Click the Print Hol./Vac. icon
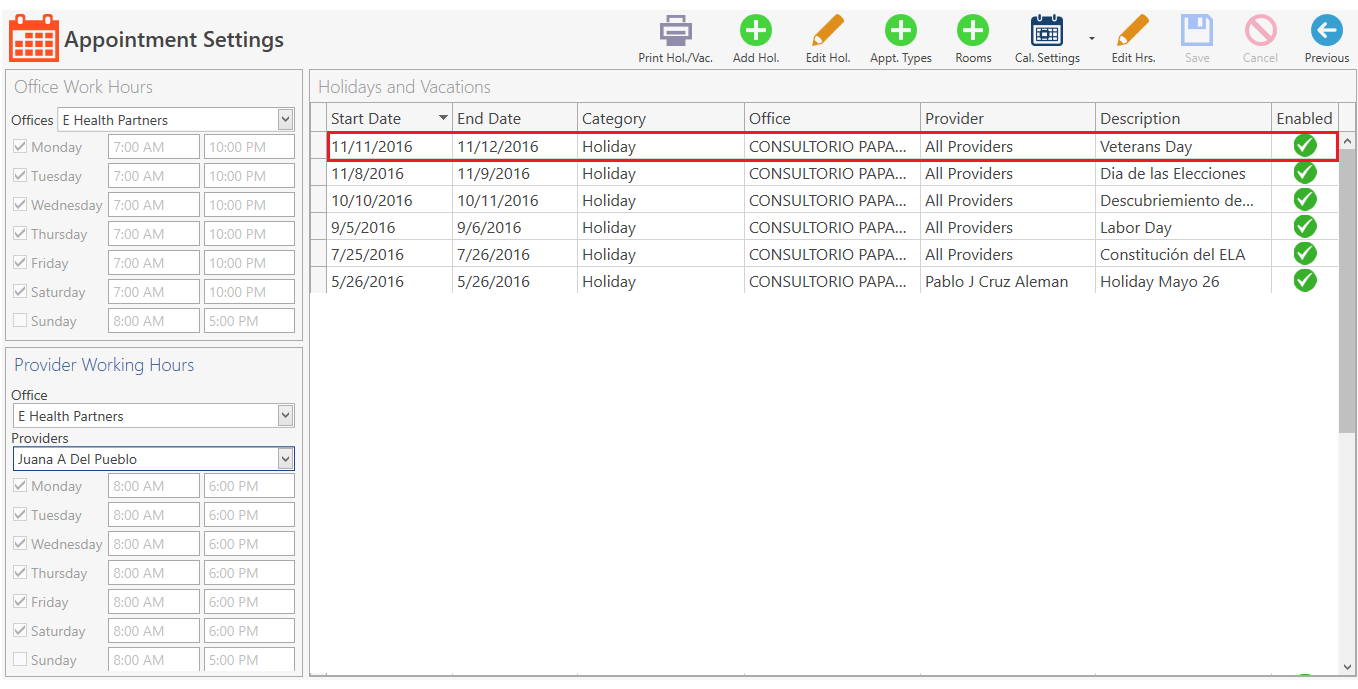The height and width of the screenshot is (689, 1358). point(675,31)
